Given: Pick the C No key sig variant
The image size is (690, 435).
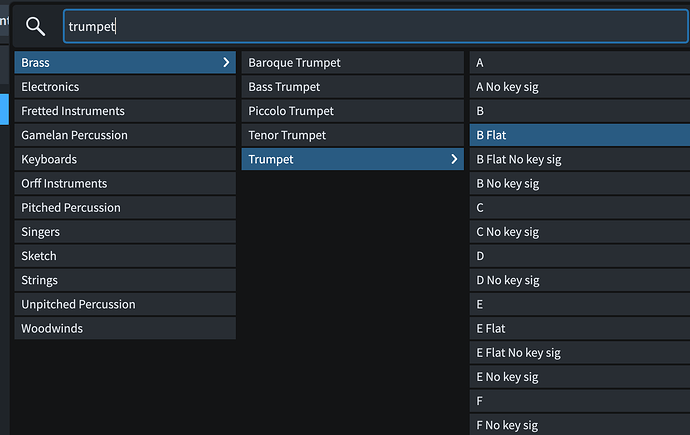Looking at the screenshot, I should (579, 232).
